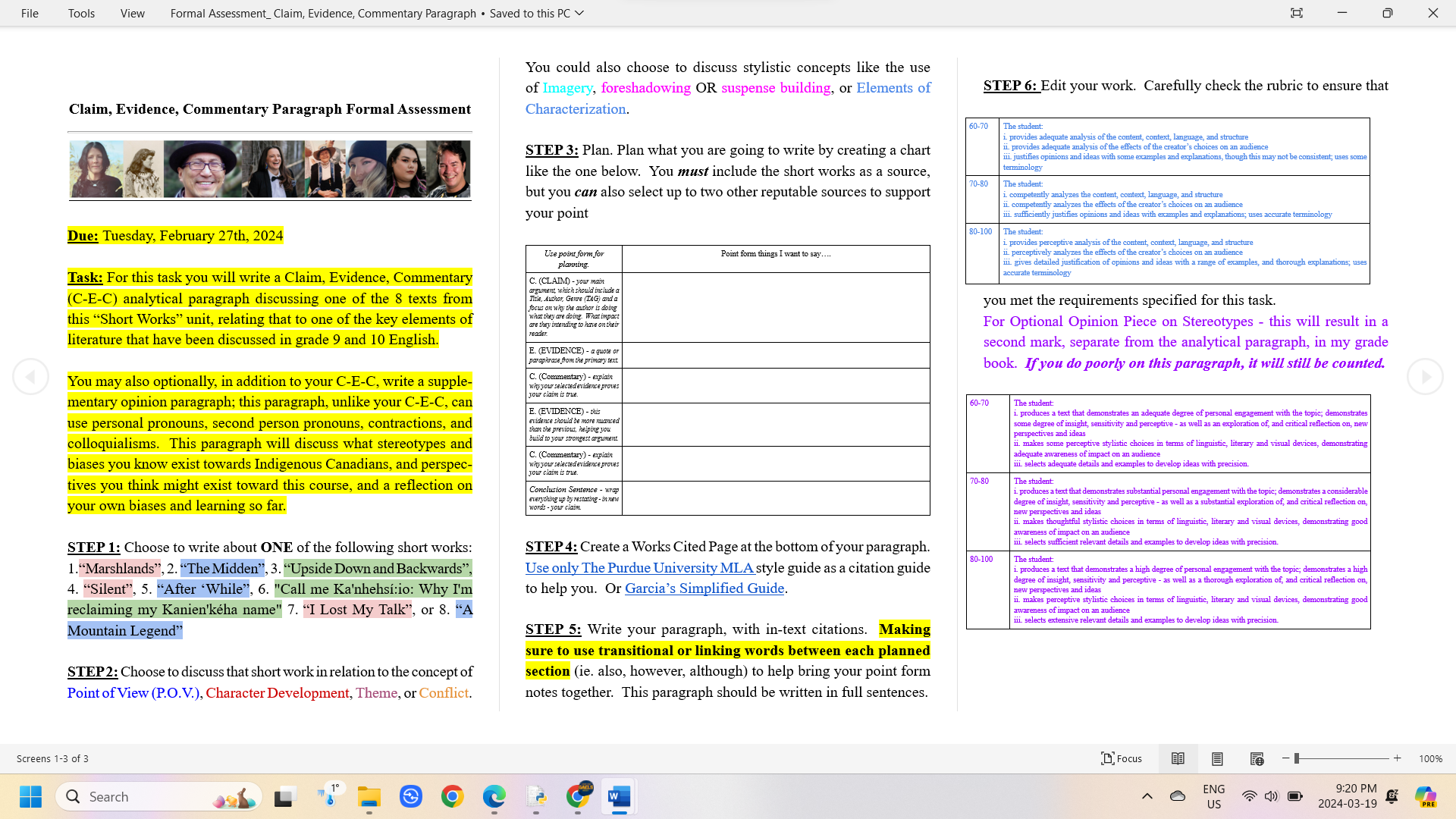Open the View menu

(x=132, y=13)
